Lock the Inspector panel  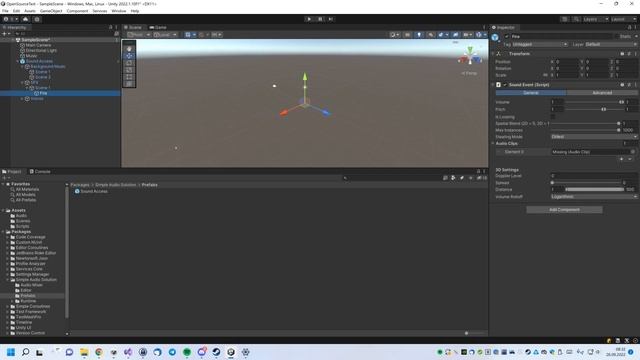click(629, 27)
